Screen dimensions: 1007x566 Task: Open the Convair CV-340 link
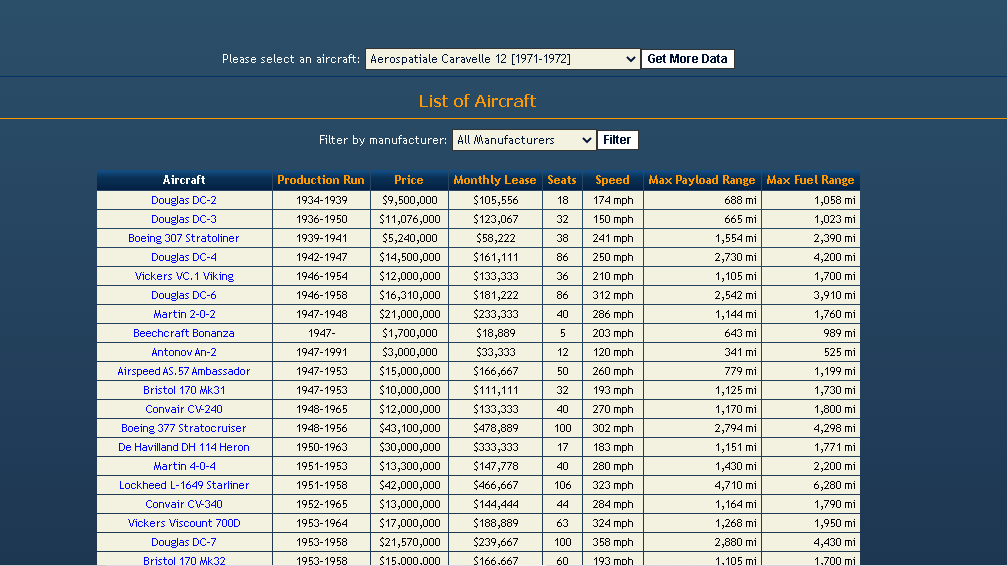[x=184, y=504]
